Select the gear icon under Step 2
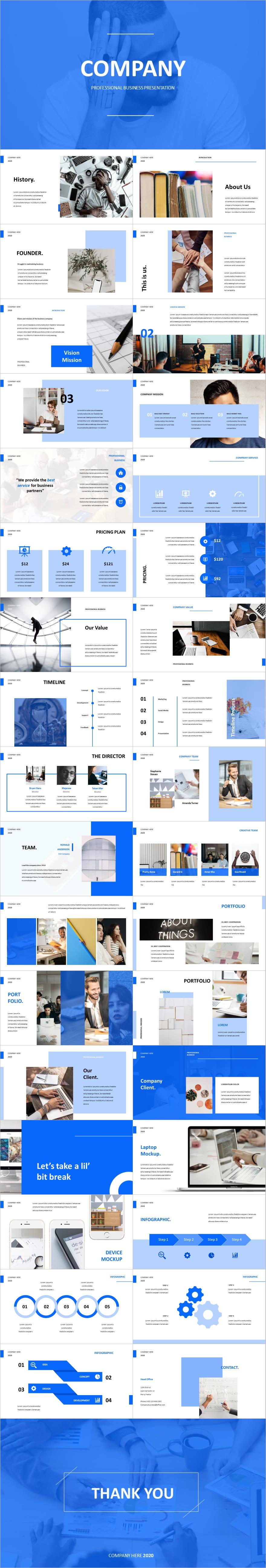 [x=187, y=1255]
